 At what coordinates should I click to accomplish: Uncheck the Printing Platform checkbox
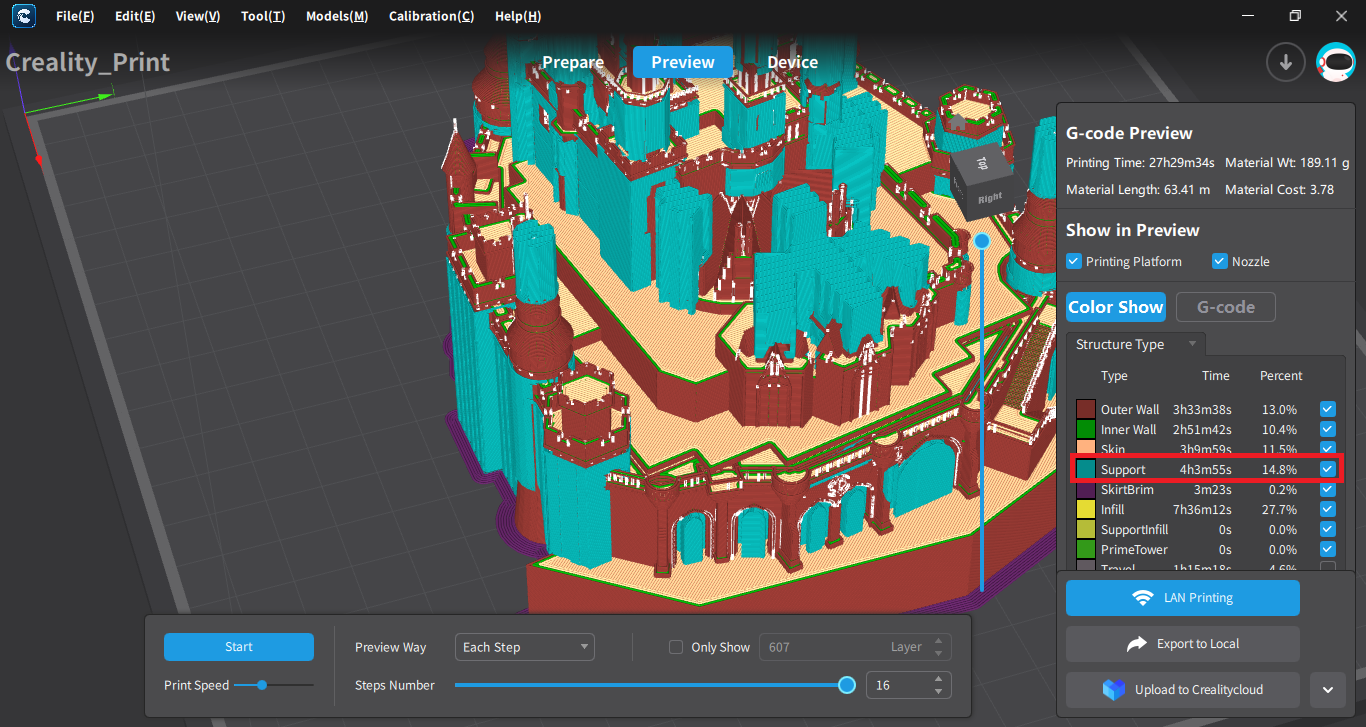tap(1074, 262)
